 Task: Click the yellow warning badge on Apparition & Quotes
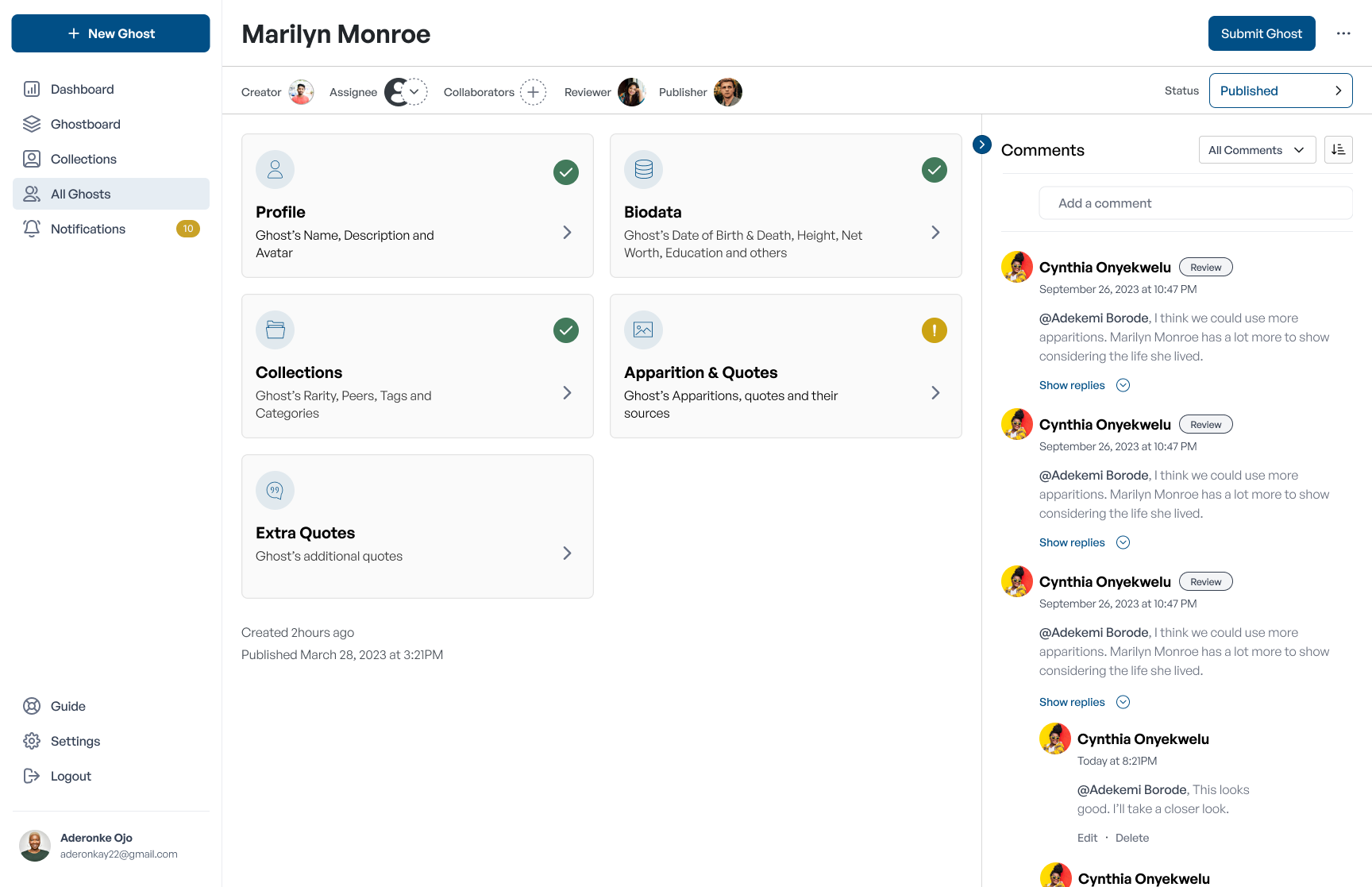point(935,330)
